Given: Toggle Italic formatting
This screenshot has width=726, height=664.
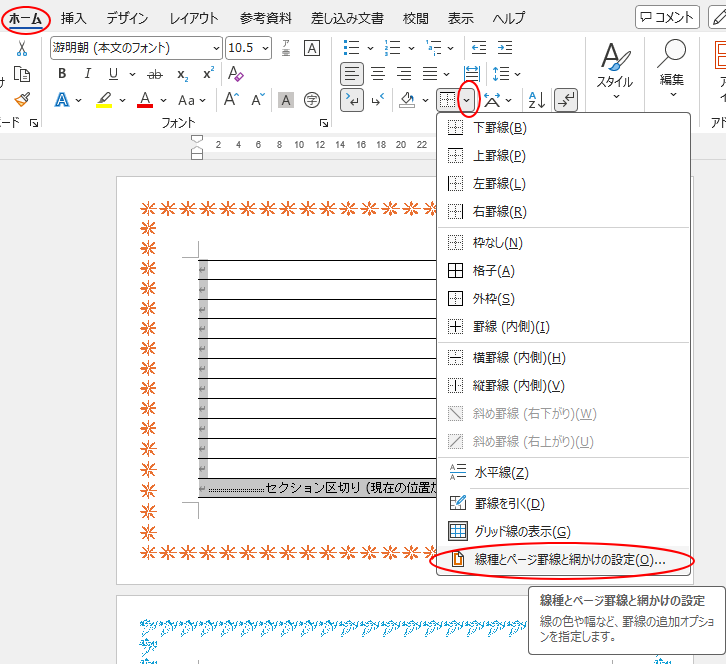Looking at the screenshot, I should pos(88,74).
